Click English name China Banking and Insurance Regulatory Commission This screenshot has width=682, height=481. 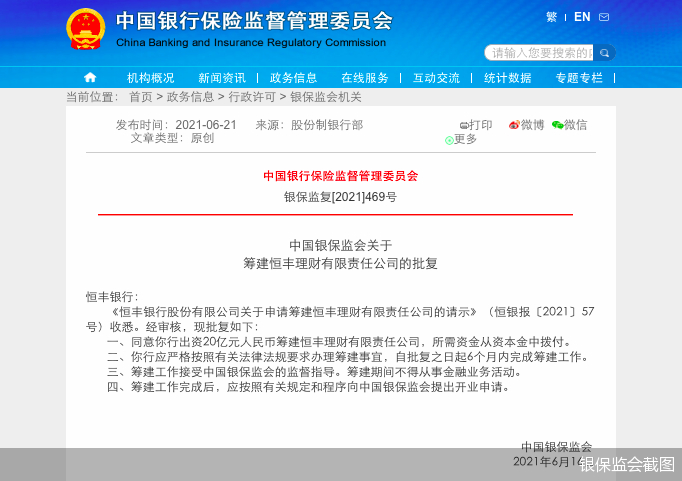251,43
